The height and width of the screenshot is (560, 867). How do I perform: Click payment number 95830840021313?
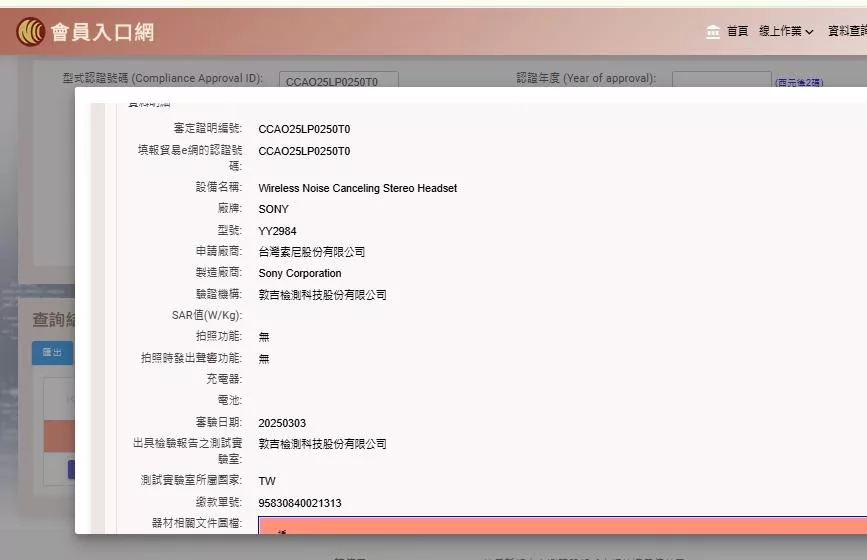(x=300, y=503)
